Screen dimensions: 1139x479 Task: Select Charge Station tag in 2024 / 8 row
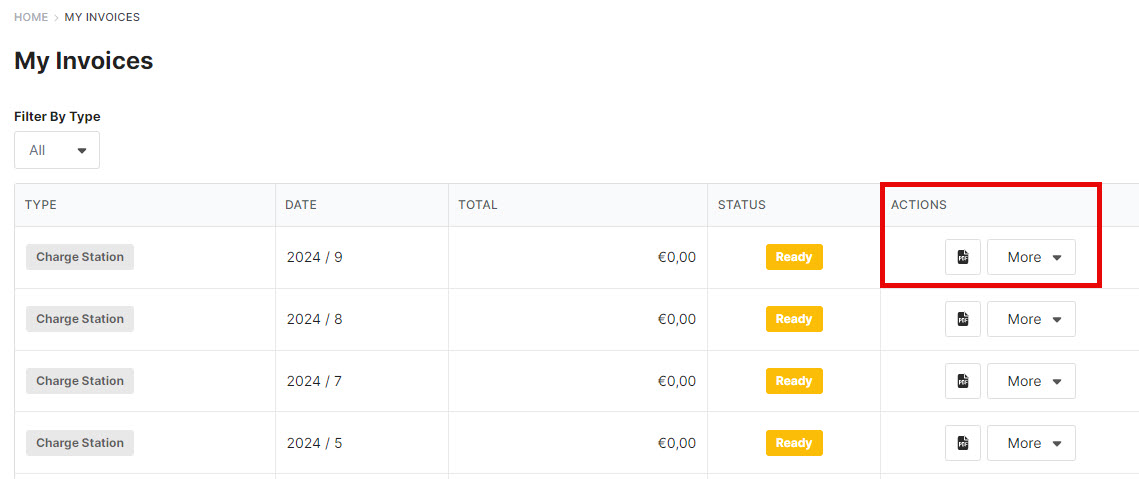[x=80, y=319]
